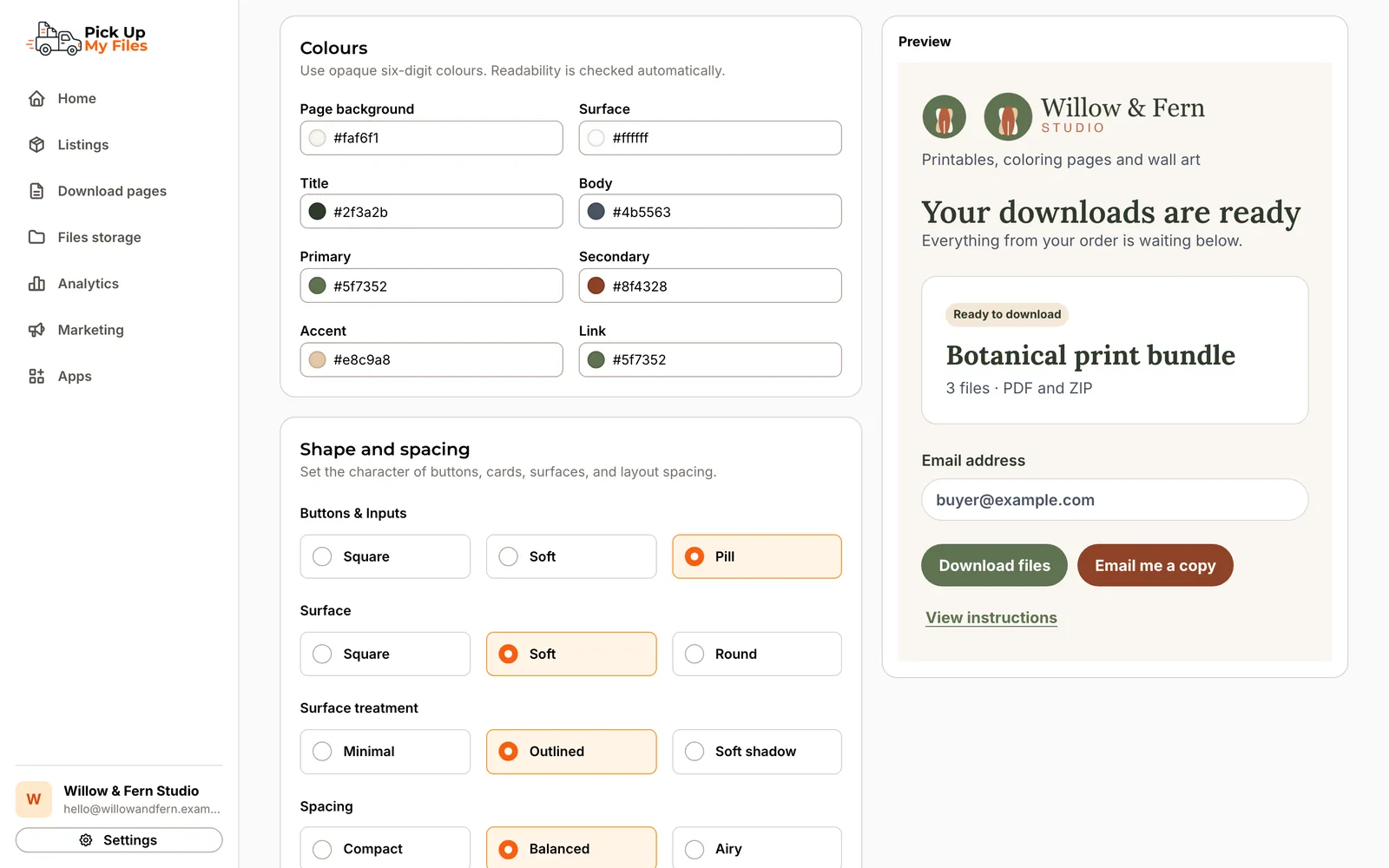
Task: Open Settings from the sidebar
Action: (x=119, y=840)
